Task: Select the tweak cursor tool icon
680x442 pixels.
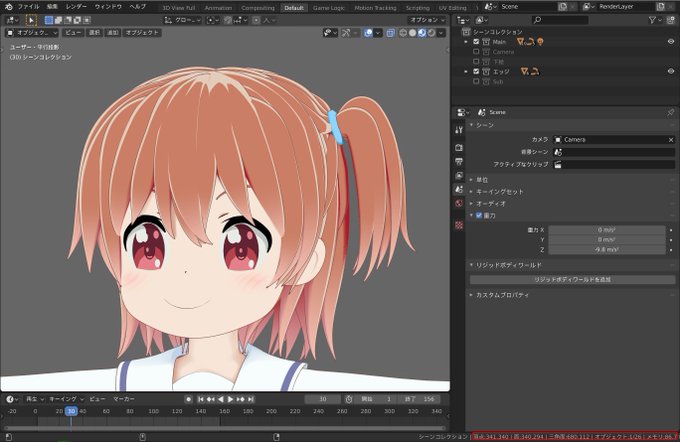Action: tap(31, 20)
